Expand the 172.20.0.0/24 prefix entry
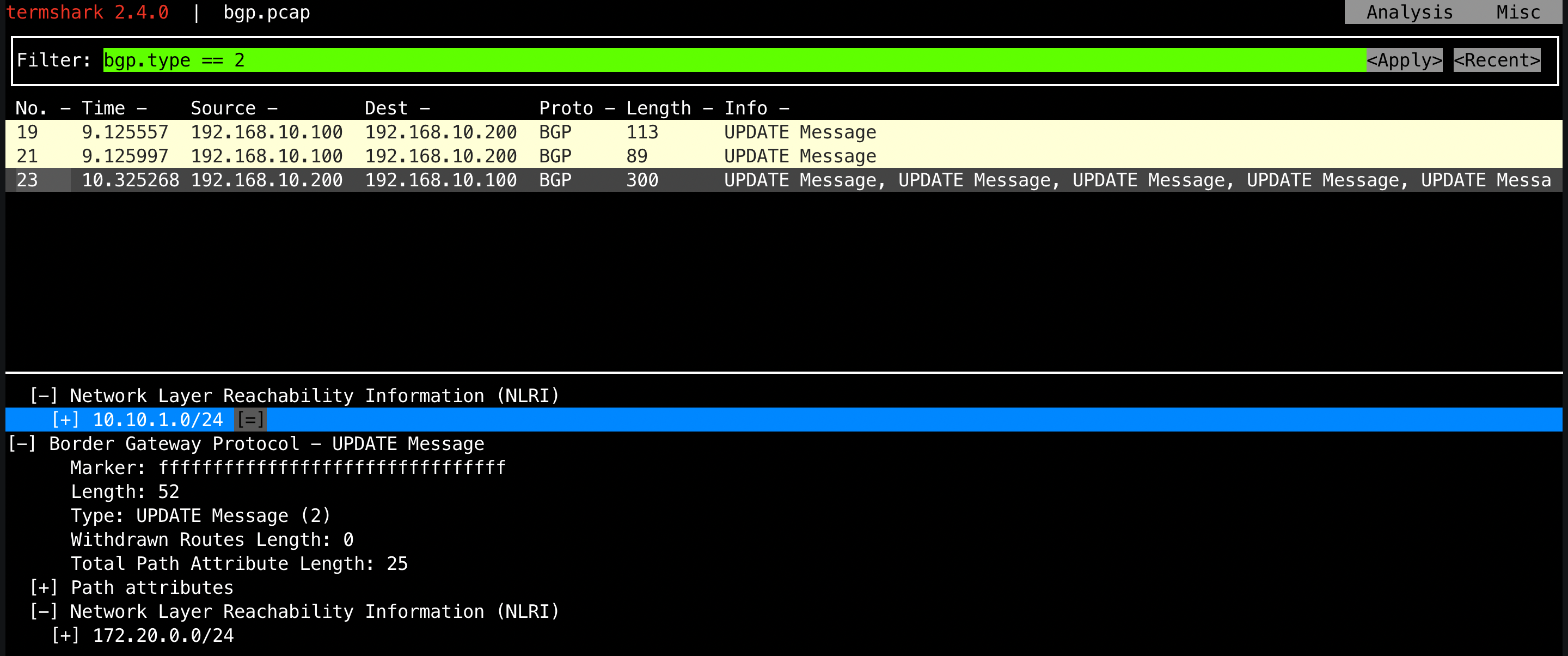The width and height of the screenshot is (1568, 656). click(65, 636)
